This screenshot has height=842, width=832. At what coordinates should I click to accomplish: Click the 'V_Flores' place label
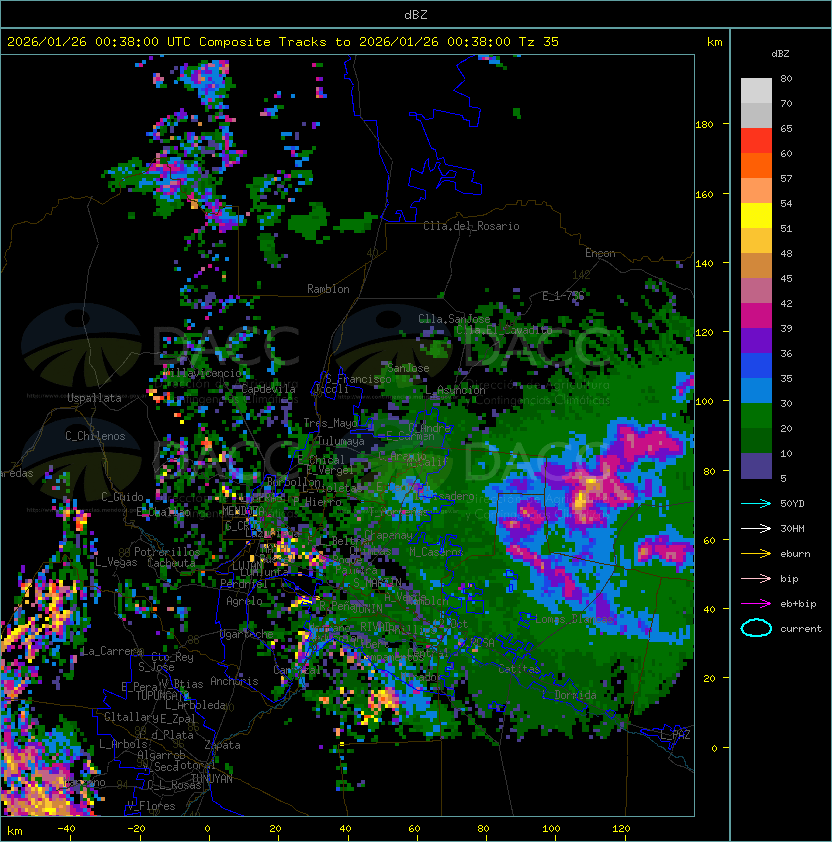point(151,806)
